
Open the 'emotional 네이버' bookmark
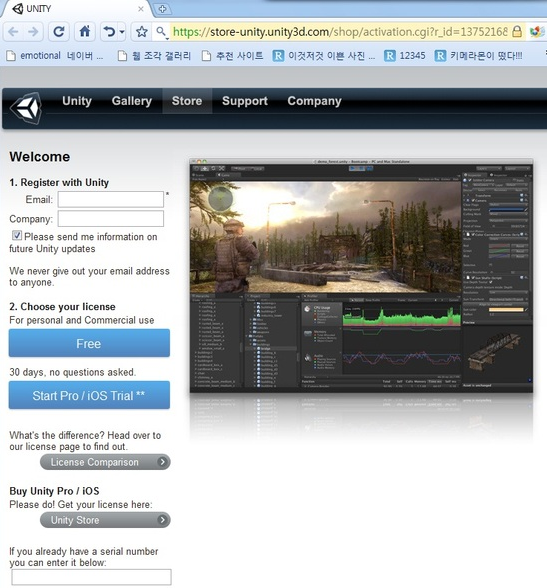(55, 56)
